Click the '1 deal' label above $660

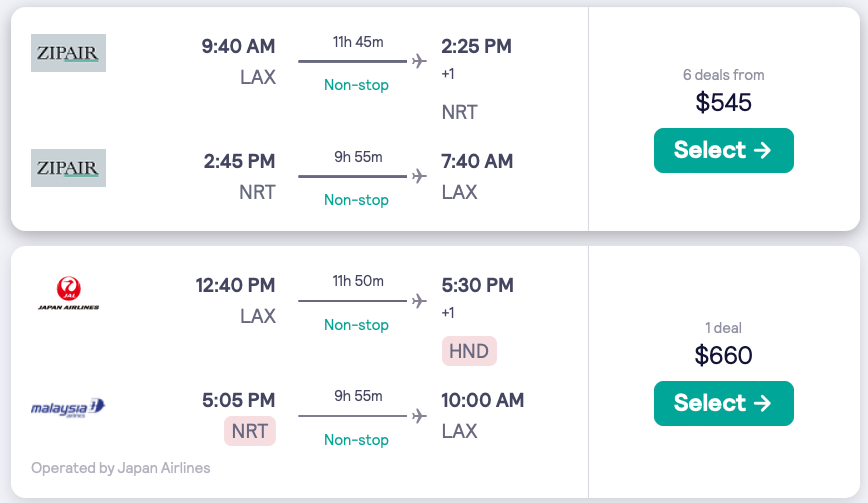point(723,328)
